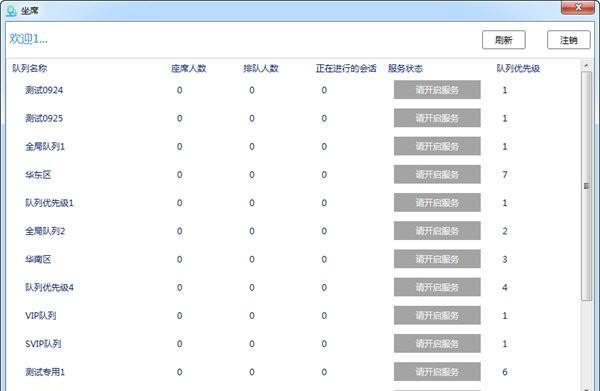Start service for the VIP队列 row
Screen dimensions: 600x391
(x=437, y=315)
